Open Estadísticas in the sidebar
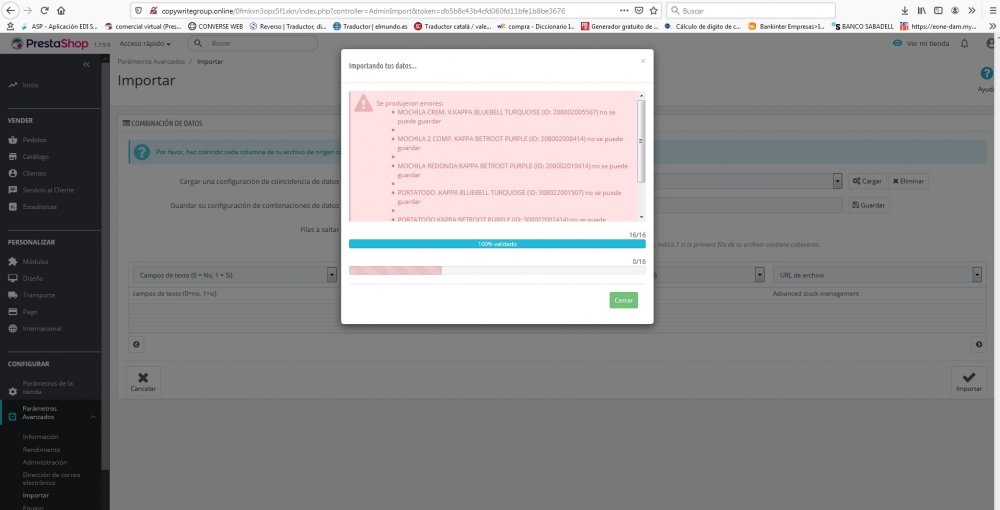This screenshot has width=1000, height=510. pyautogui.click(x=39, y=207)
